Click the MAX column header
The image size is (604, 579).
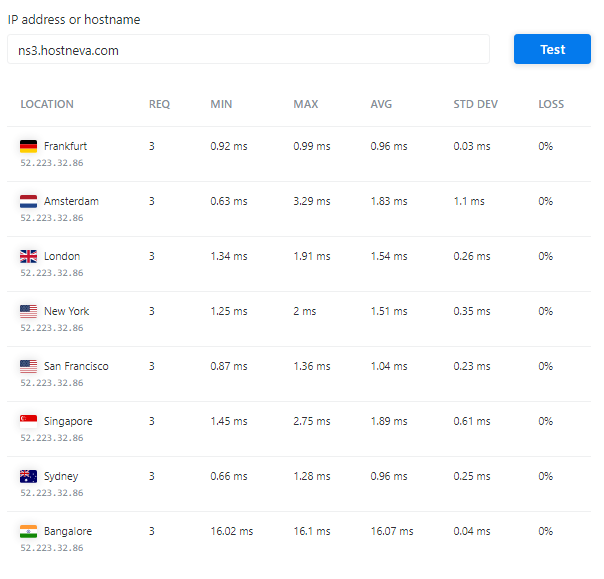tap(306, 104)
